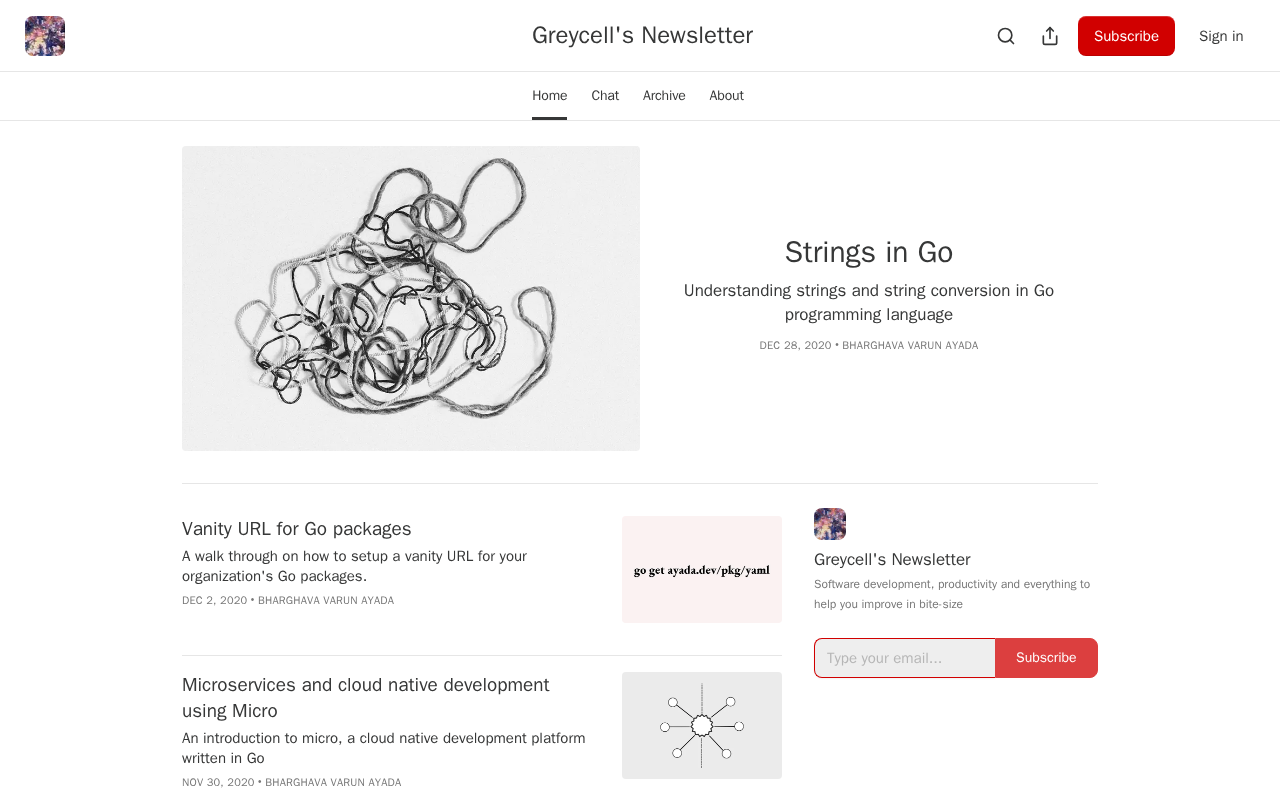Click the Vanity URL for Go packages title

tap(297, 529)
